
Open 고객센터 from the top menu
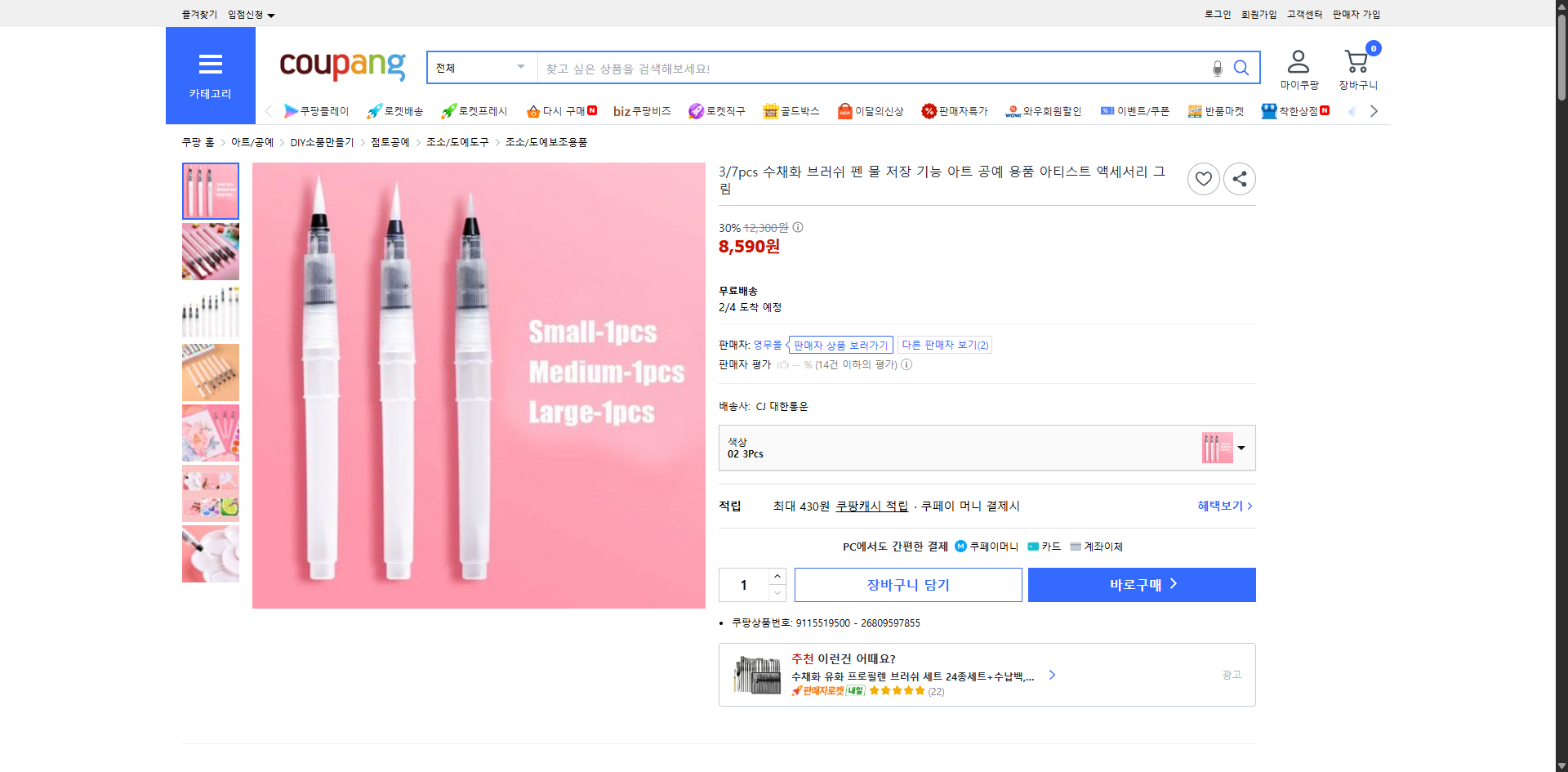click(1304, 14)
